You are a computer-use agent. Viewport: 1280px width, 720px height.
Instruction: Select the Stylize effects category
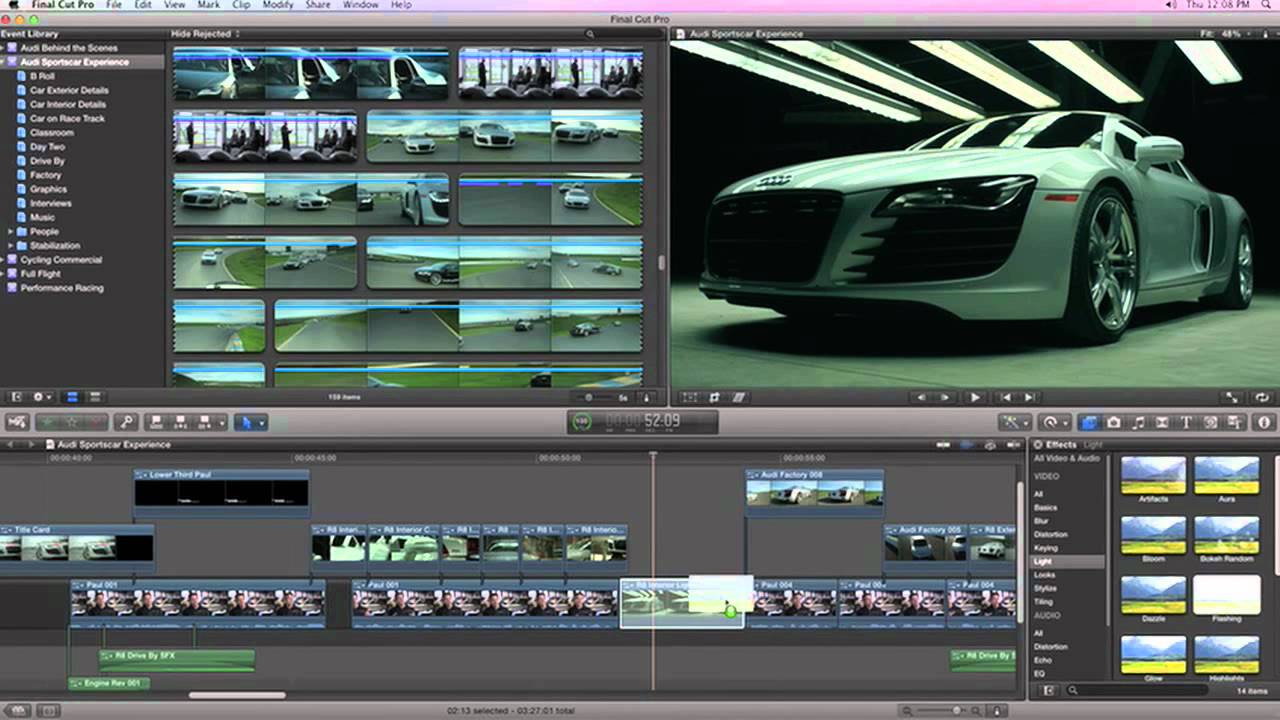tap(1045, 589)
